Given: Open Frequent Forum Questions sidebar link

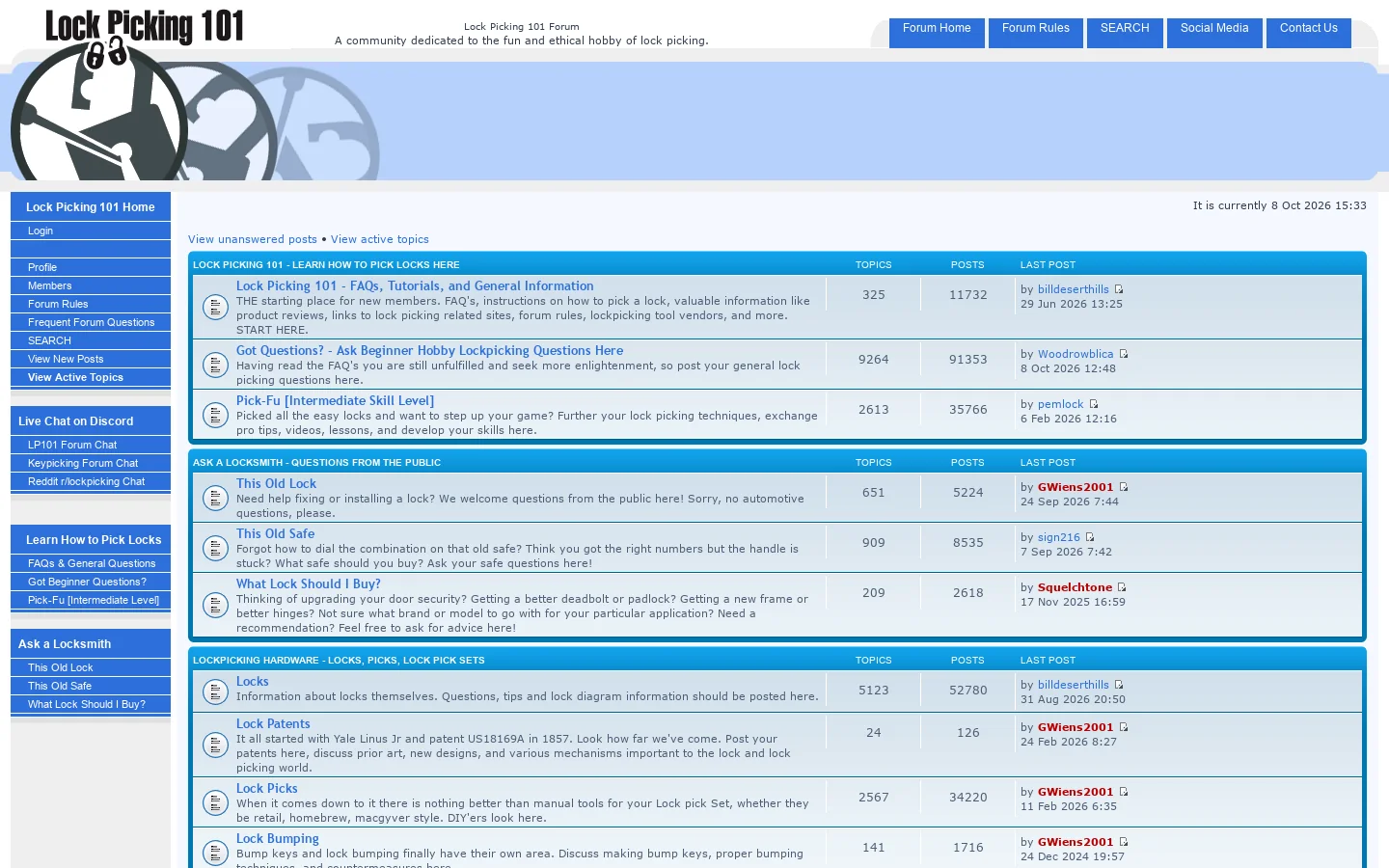Looking at the screenshot, I should point(91,323).
